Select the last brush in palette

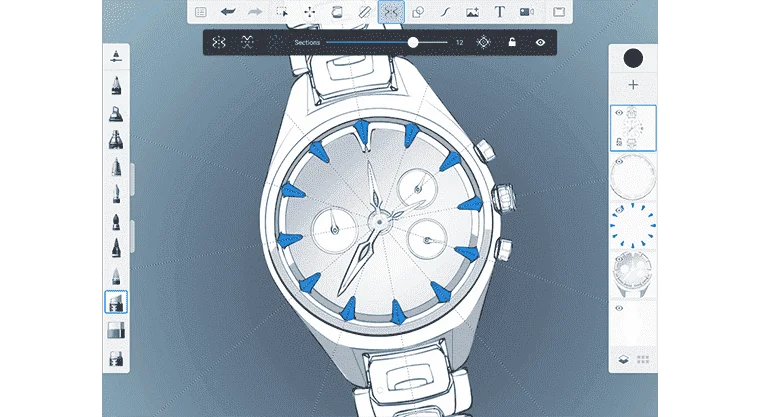[116, 359]
